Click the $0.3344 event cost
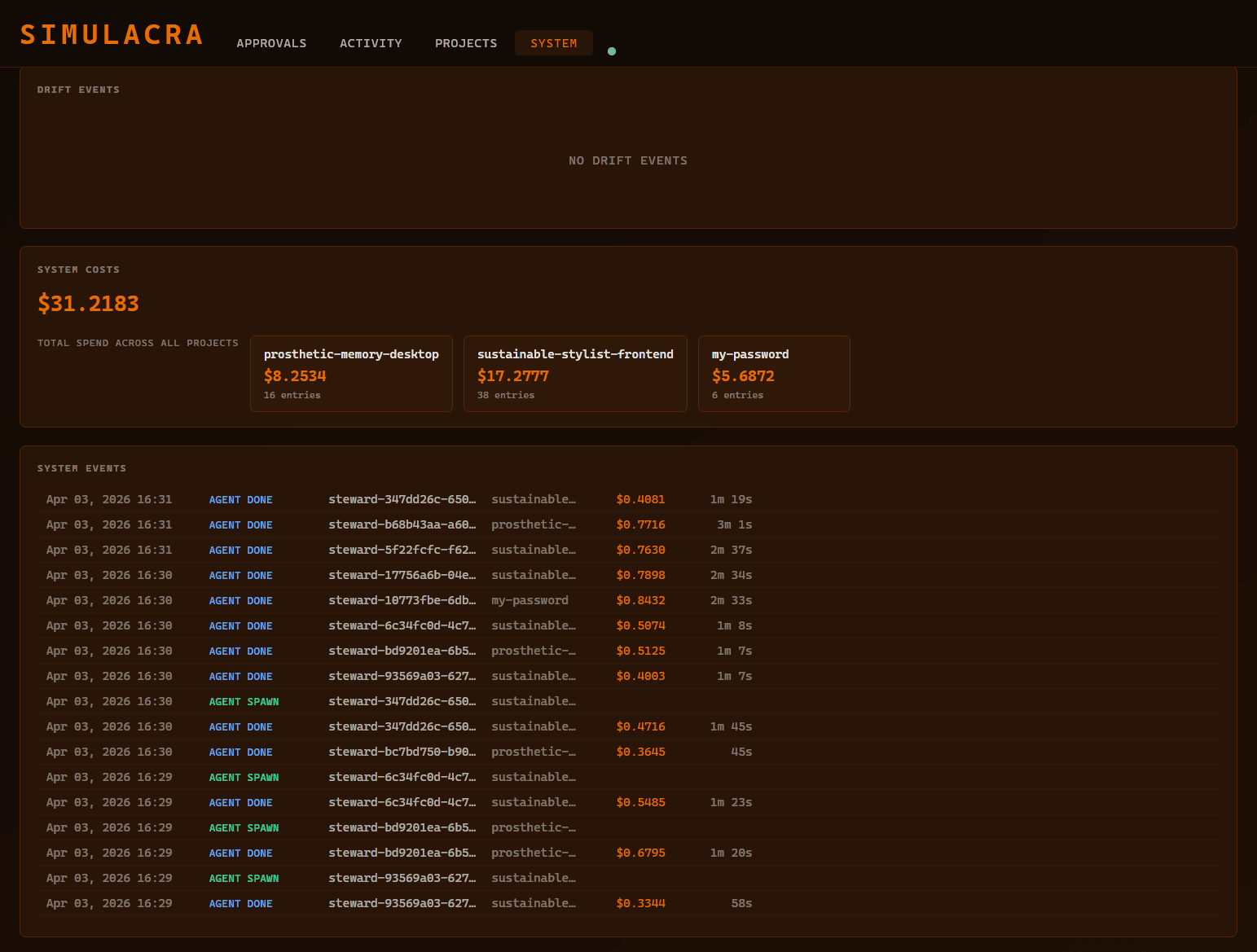The width and height of the screenshot is (1257, 952). pyautogui.click(x=640, y=903)
